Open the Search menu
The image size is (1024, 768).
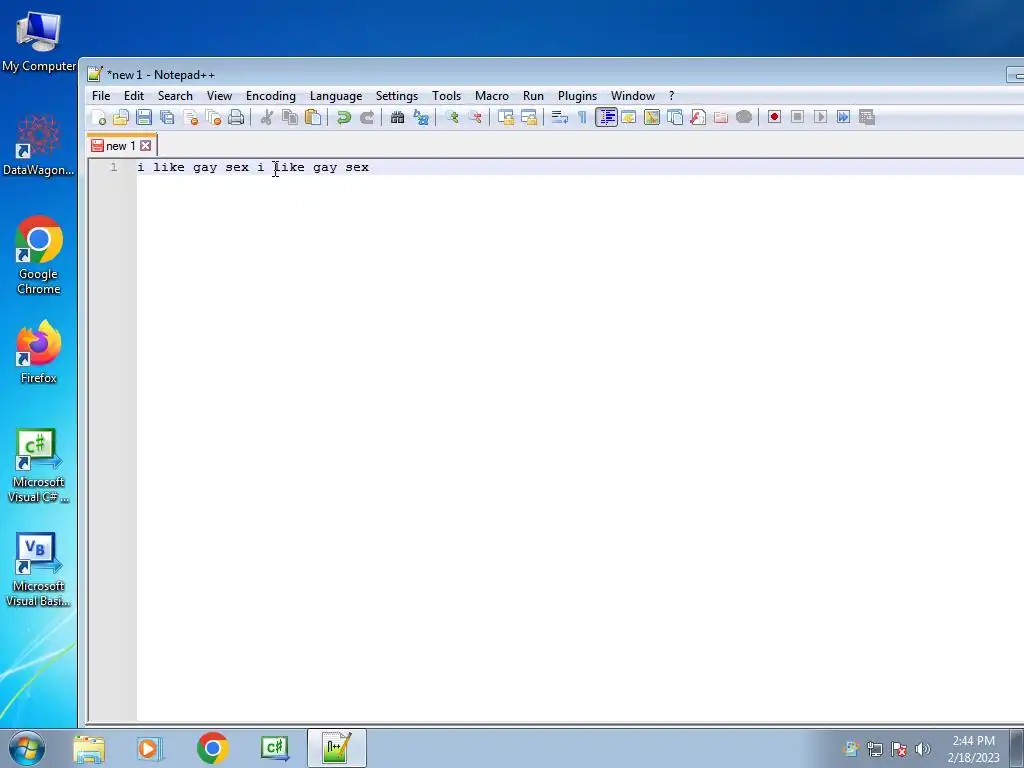175,96
